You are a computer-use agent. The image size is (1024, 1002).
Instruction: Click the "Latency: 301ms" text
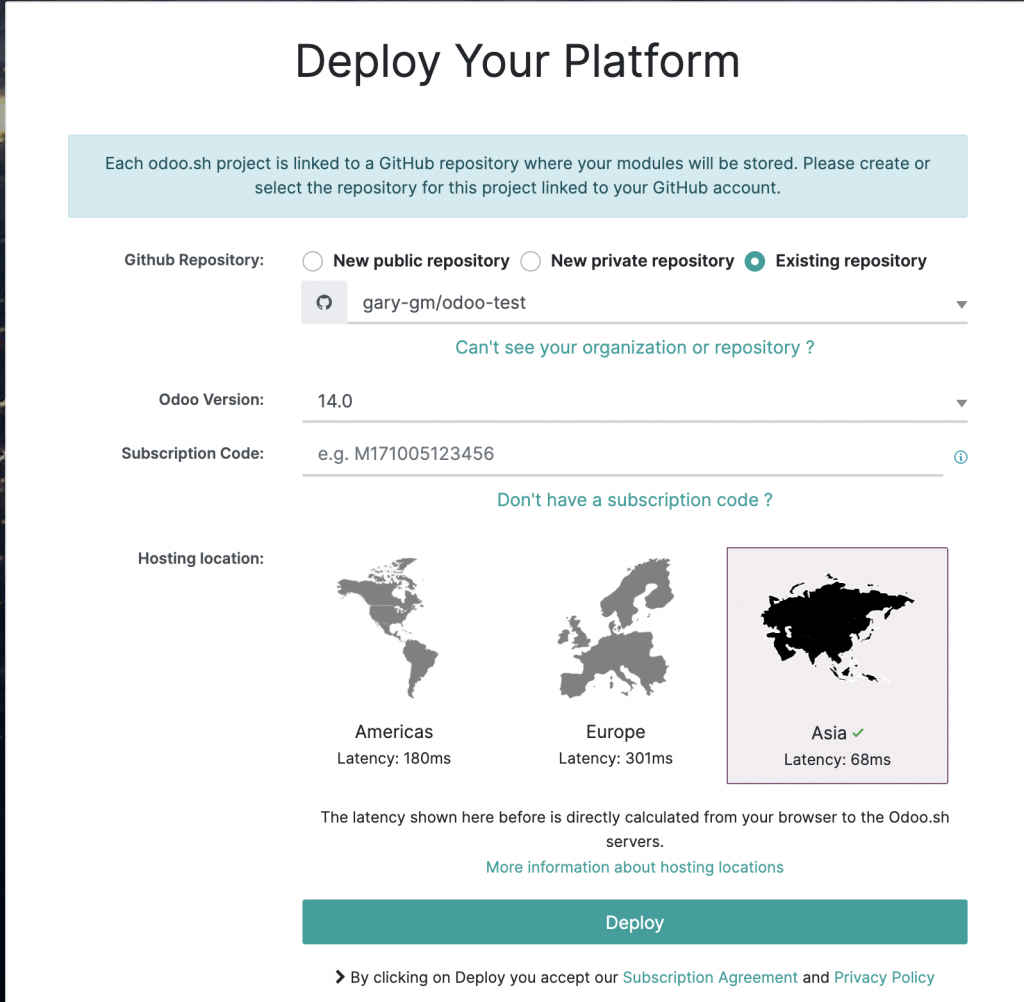coord(615,758)
